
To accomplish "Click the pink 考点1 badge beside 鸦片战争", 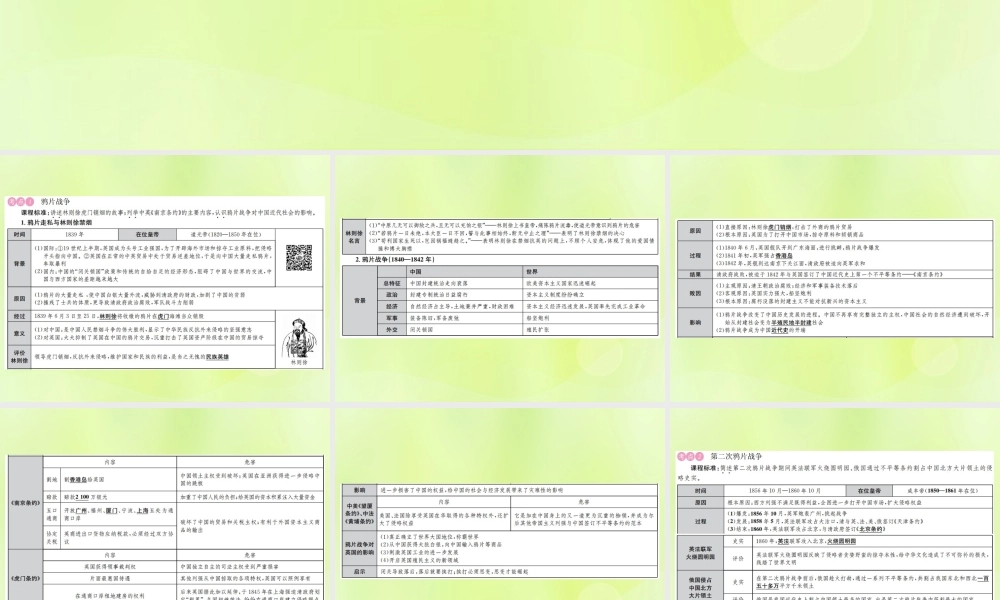I will pos(22,201).
